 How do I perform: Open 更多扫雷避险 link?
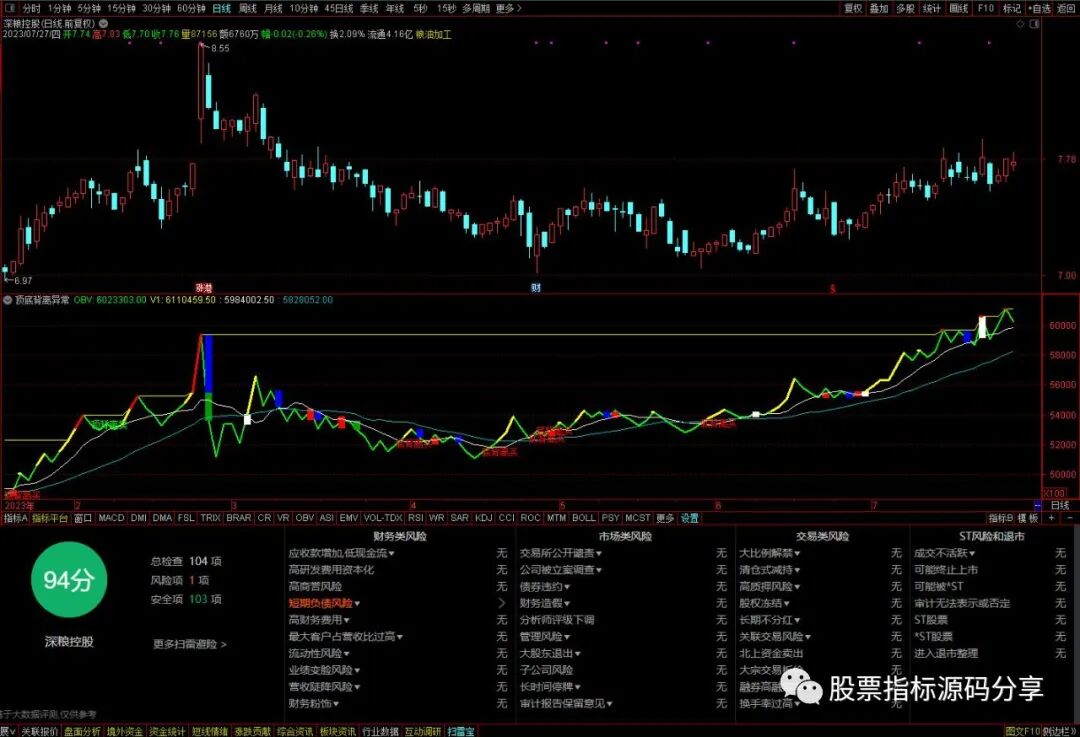click(189, 645)
